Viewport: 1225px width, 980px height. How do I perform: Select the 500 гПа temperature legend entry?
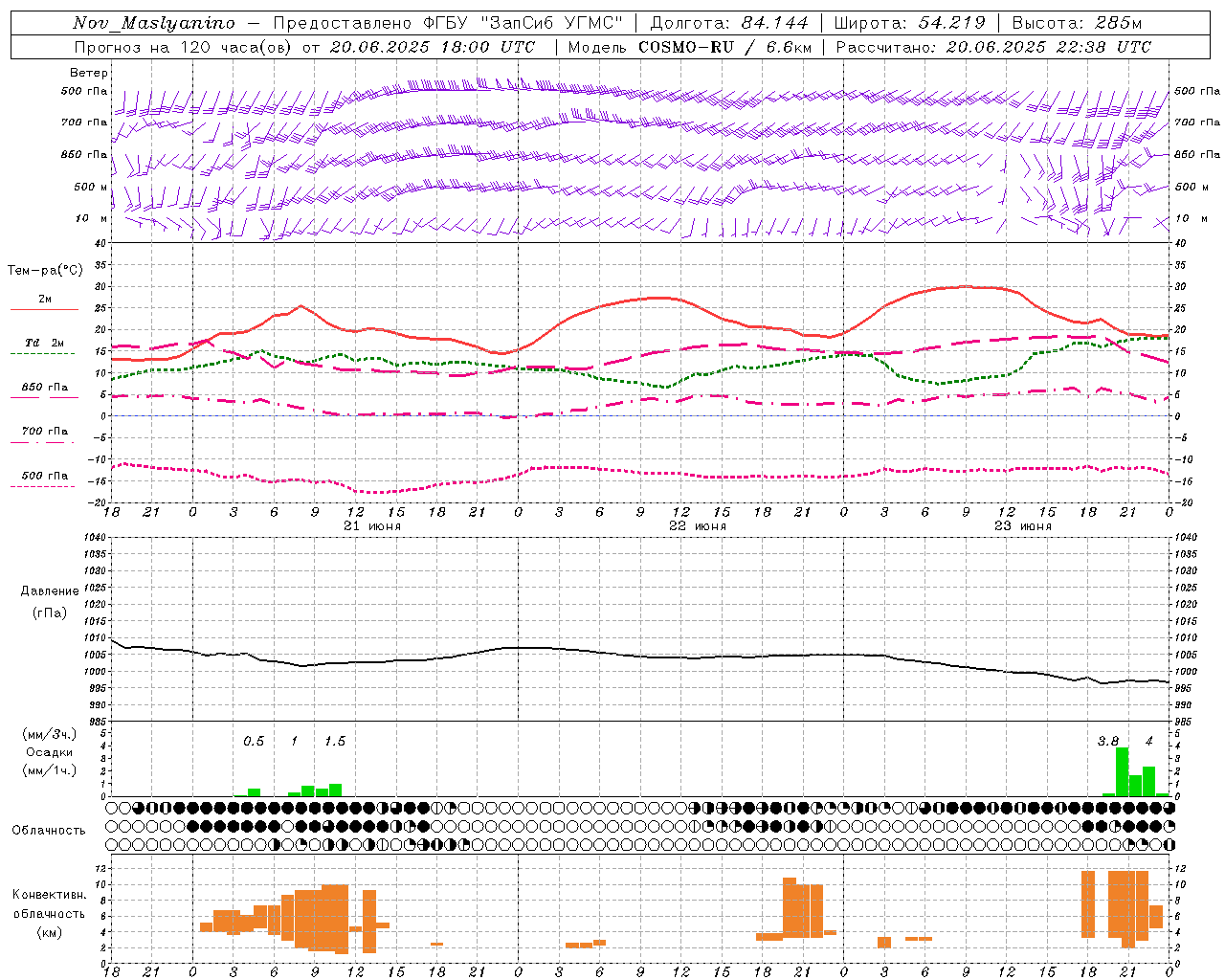(x=45, y=476)
